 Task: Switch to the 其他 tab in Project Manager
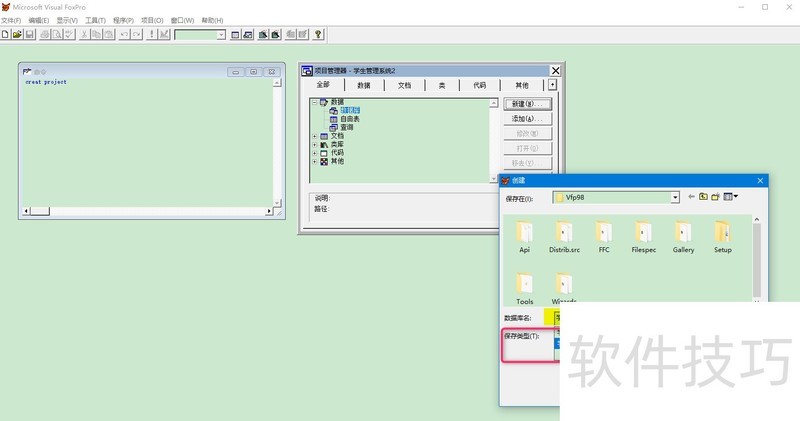pyautogui.click(x=521, y=85)
